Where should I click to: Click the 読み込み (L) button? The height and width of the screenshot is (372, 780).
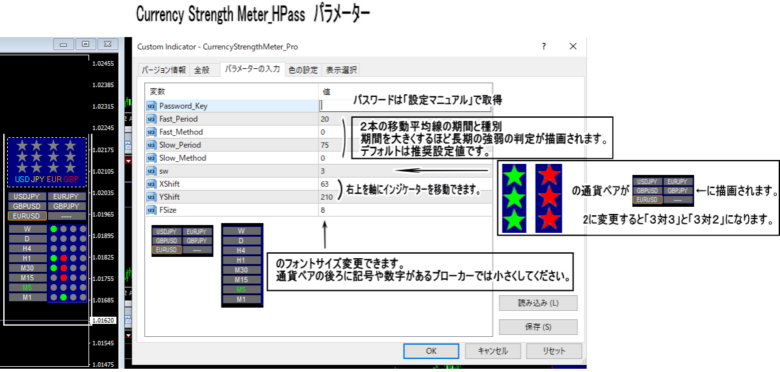click(x=538, y=303)
